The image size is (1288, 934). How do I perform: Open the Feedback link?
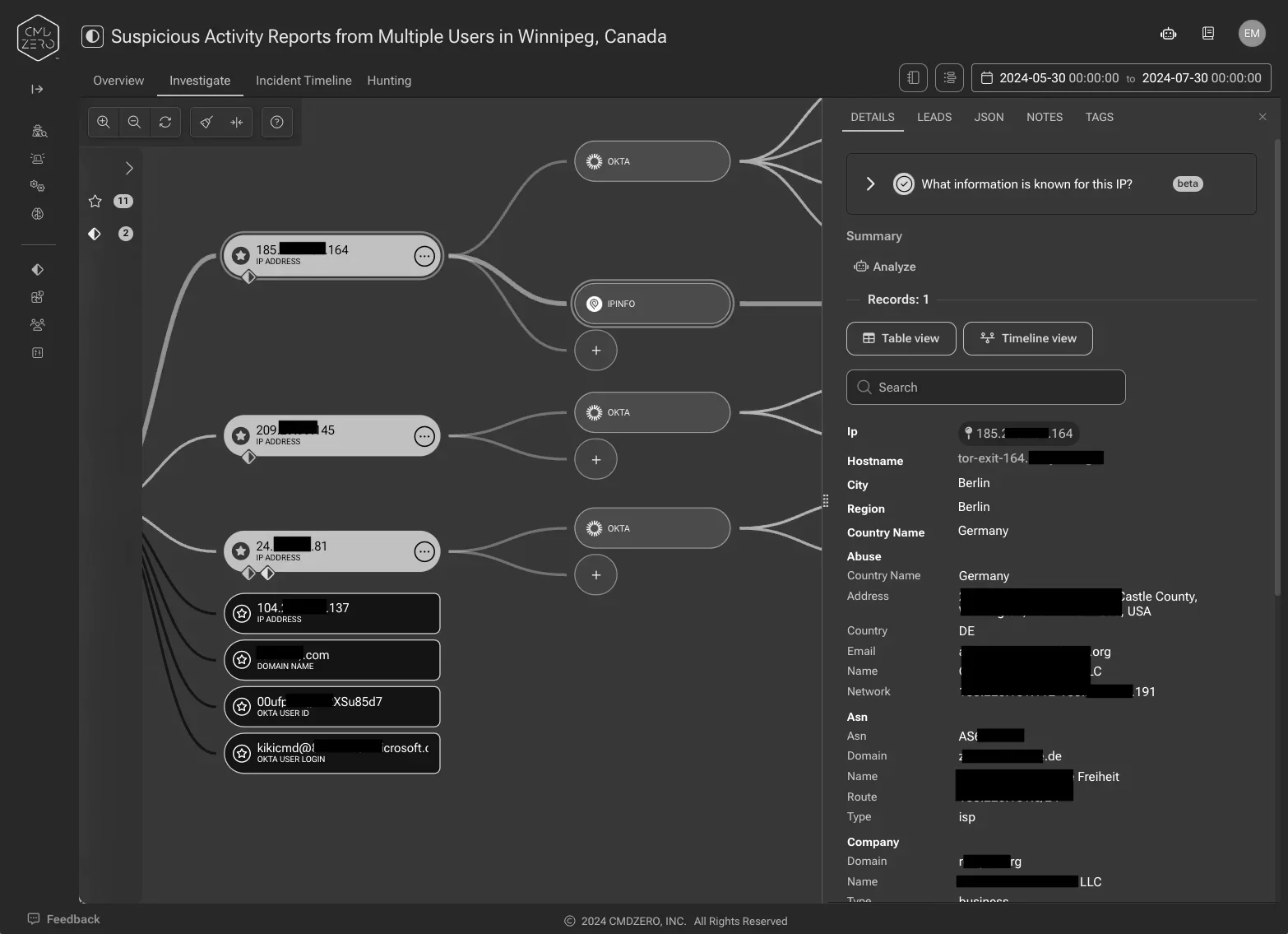tap(64, 919)
